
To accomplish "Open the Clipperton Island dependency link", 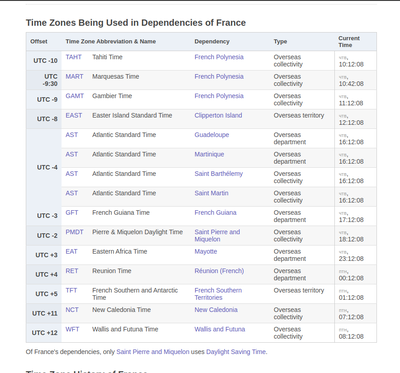I will pos(218,115).
